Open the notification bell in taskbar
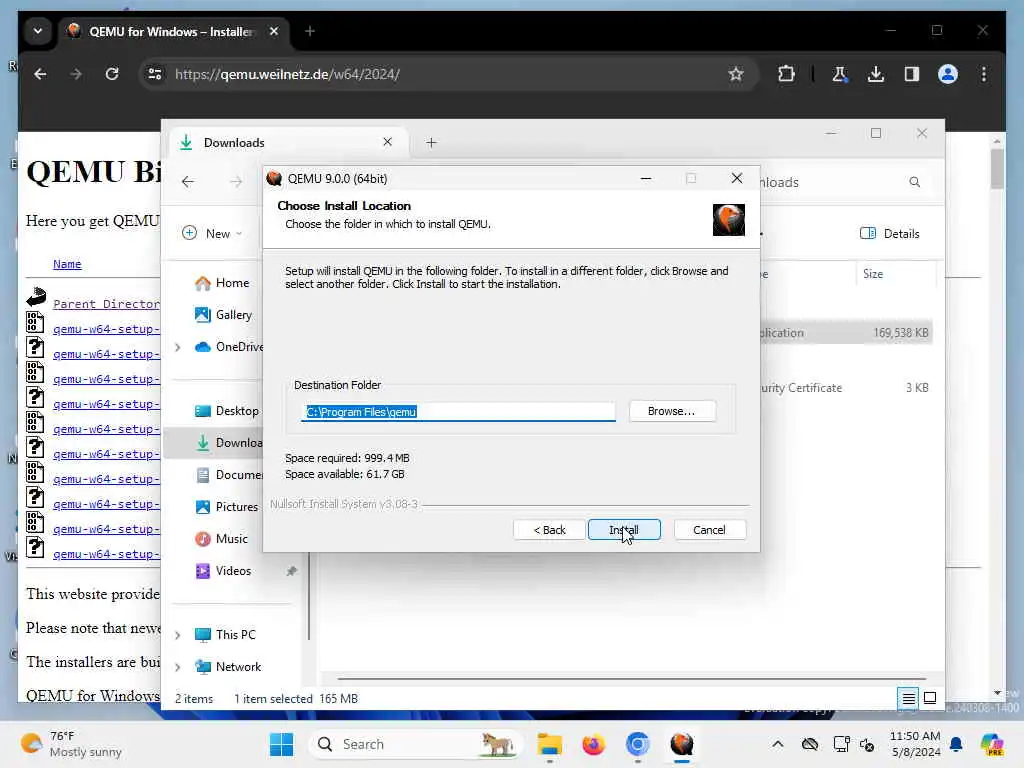 956,744
